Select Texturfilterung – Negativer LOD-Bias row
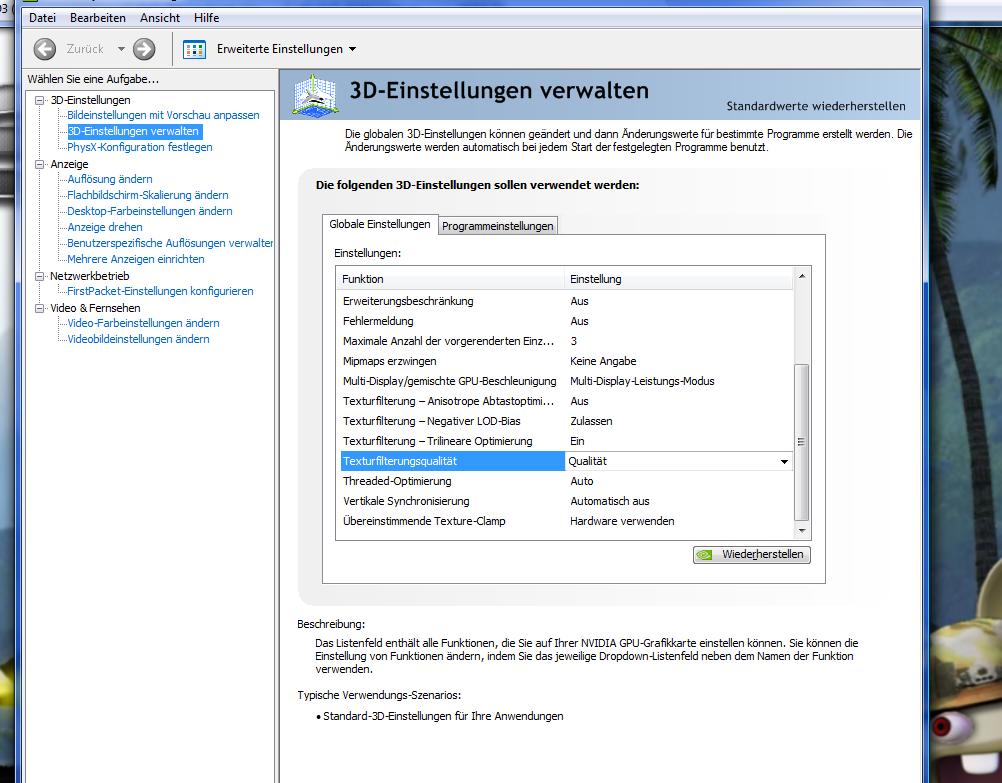 pyautogui.click(x=567, y=421)
